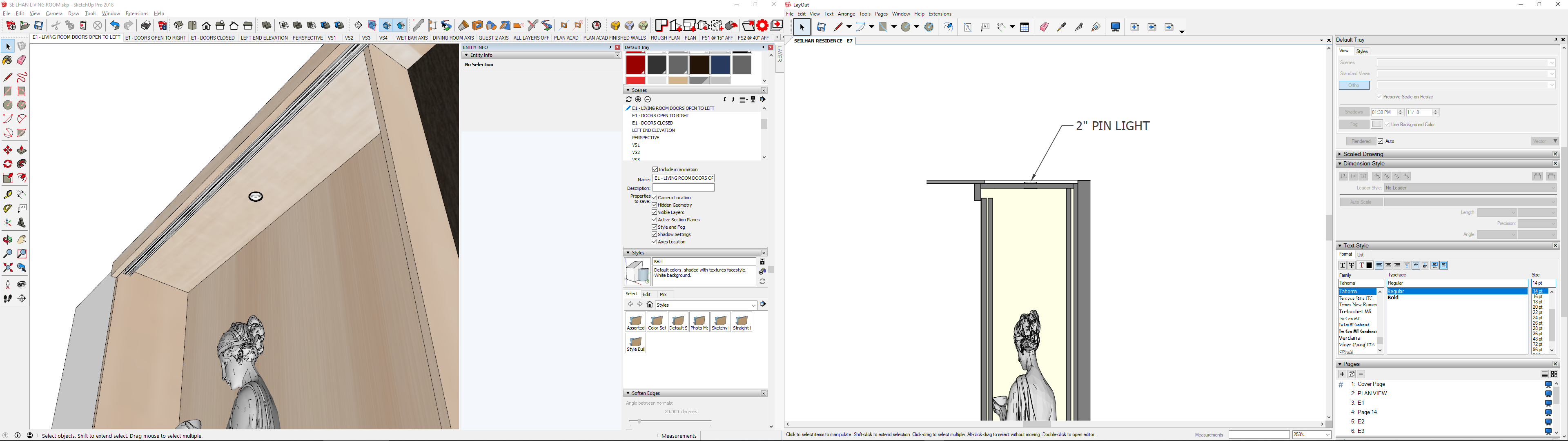Select SketchUp's Paint Bucket tool
Image resolution: width=1568 pixels, height=441 pixels.
point(7,60)
